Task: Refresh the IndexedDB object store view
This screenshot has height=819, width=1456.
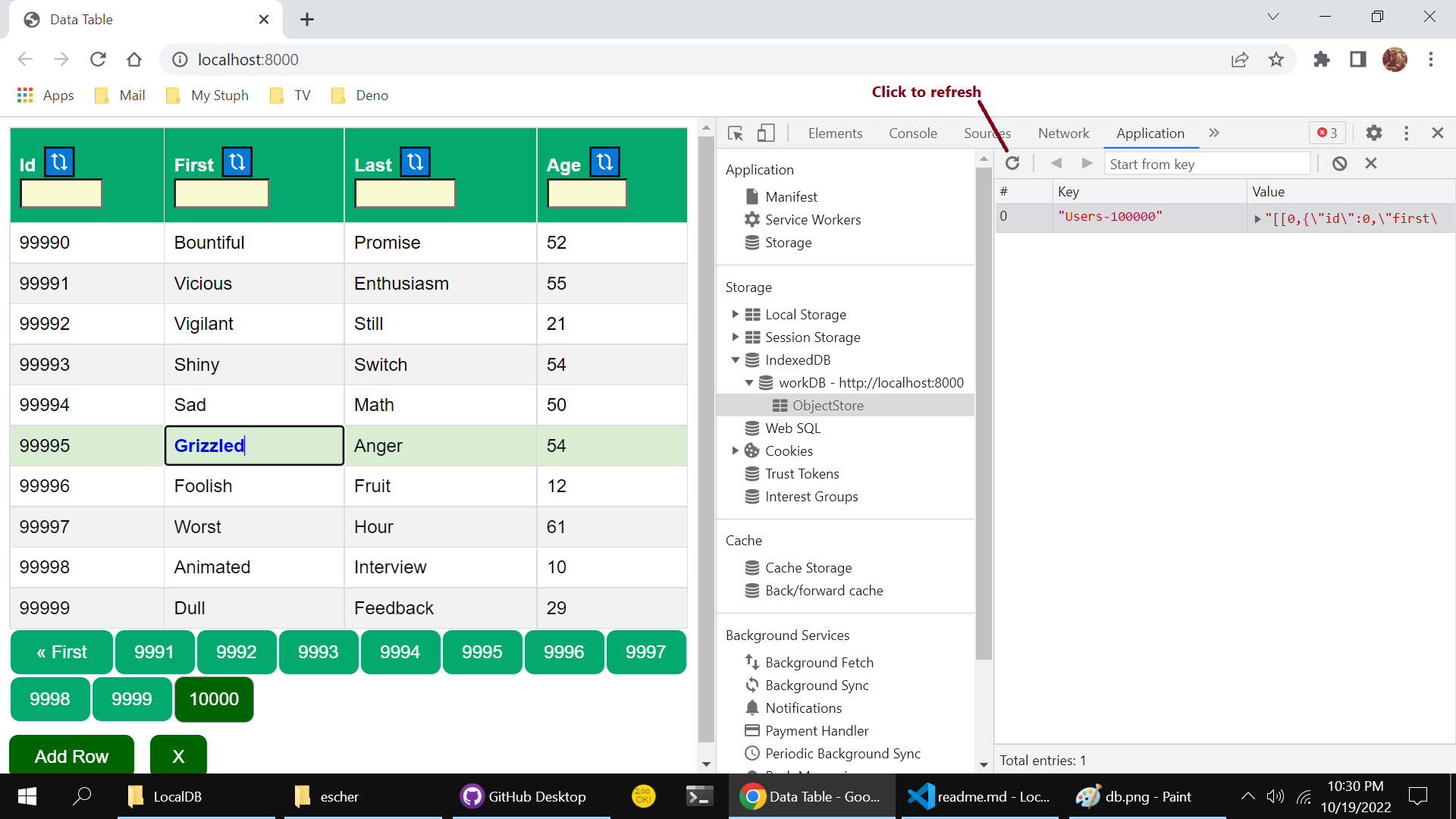Action: click(x=1012, y=163)
